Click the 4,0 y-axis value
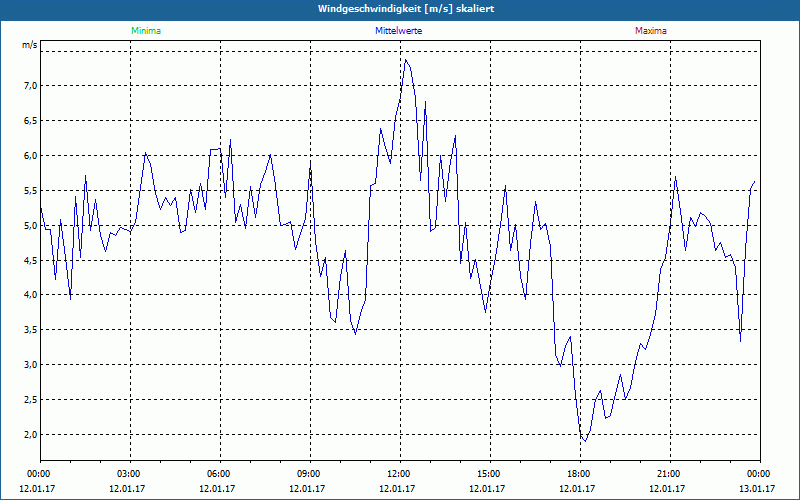 coord(31,295)
